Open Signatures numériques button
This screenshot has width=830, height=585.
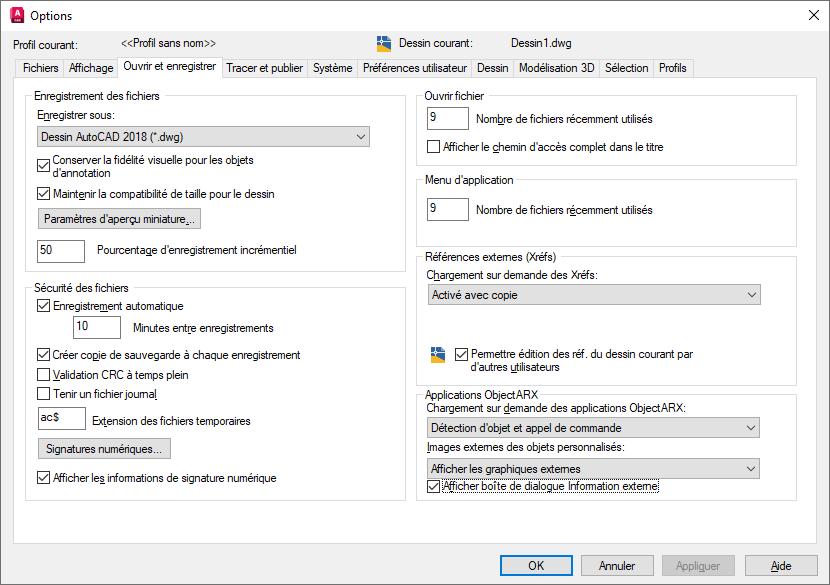click(104, 448)
